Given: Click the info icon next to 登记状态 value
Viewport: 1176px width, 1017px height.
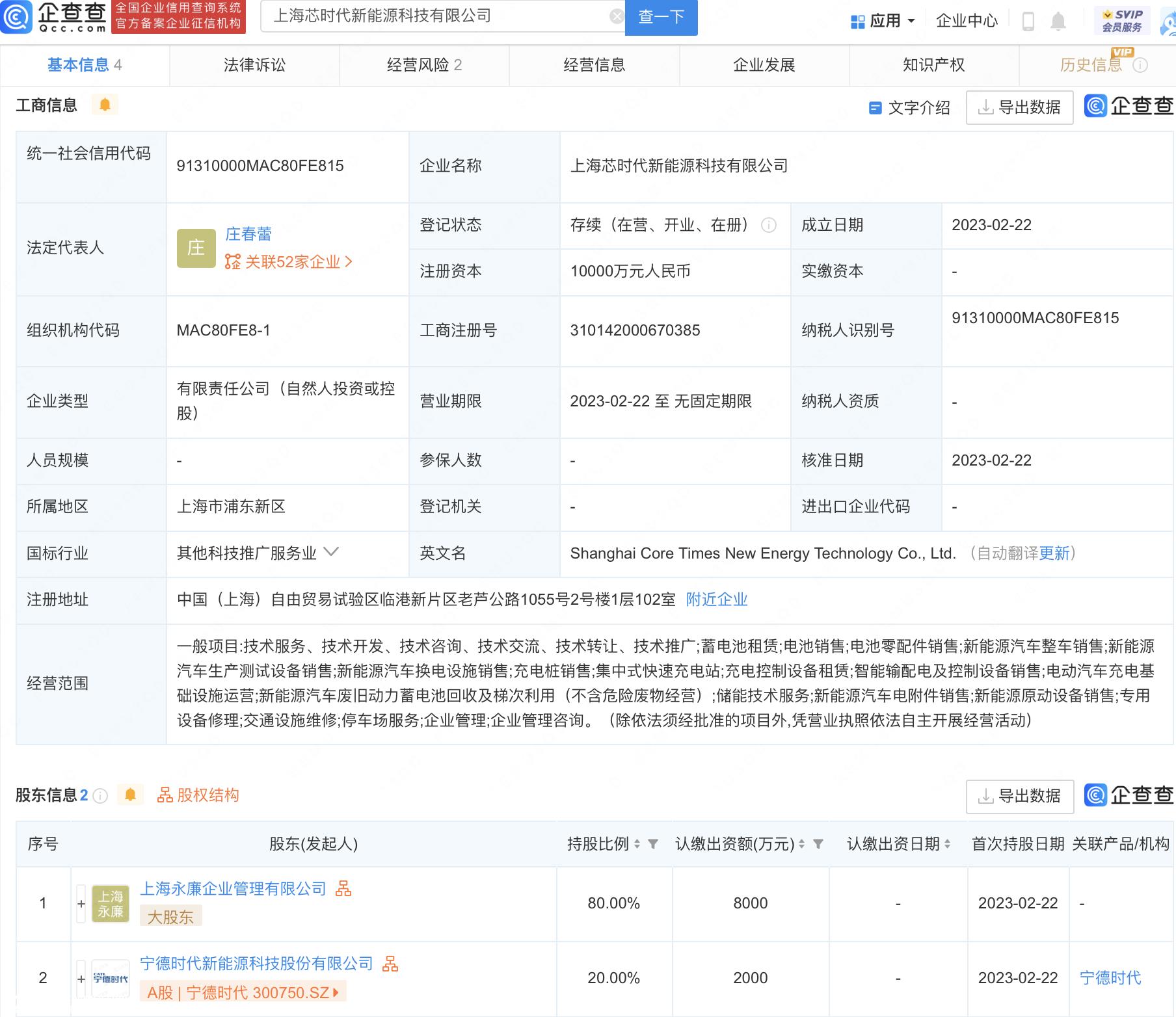Looking at the screenshot, I should click(769, 225).
